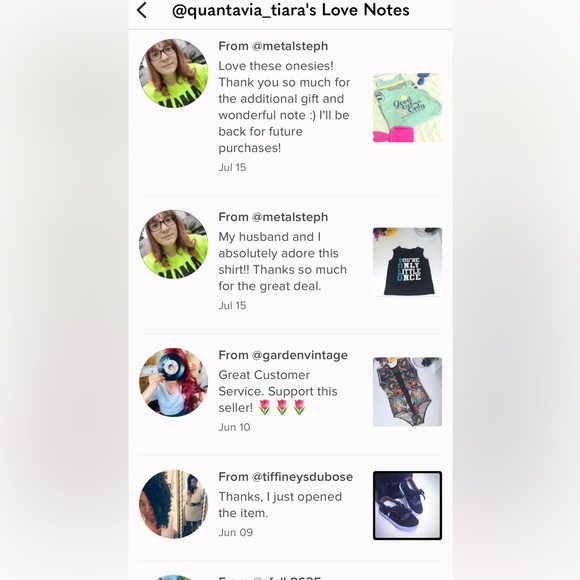The width and height of the screenshot is (580, 580).
Task: Tap the From @gardenvintage username
Action: coord(283,355)
